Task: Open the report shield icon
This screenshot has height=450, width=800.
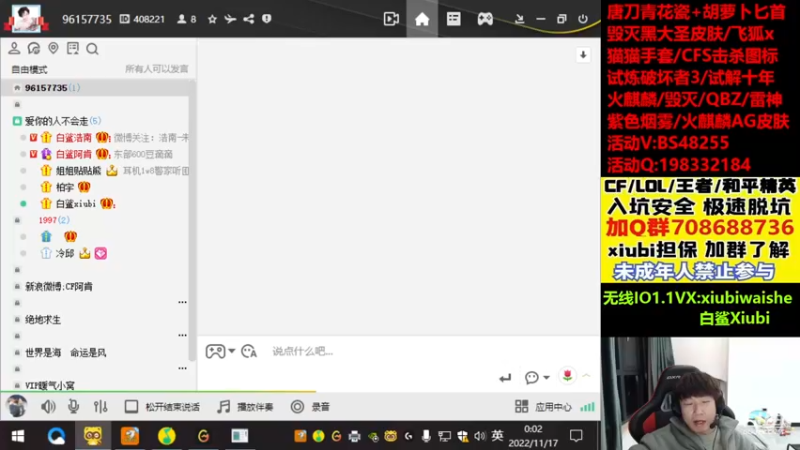Action: click(x=266, y=19)
